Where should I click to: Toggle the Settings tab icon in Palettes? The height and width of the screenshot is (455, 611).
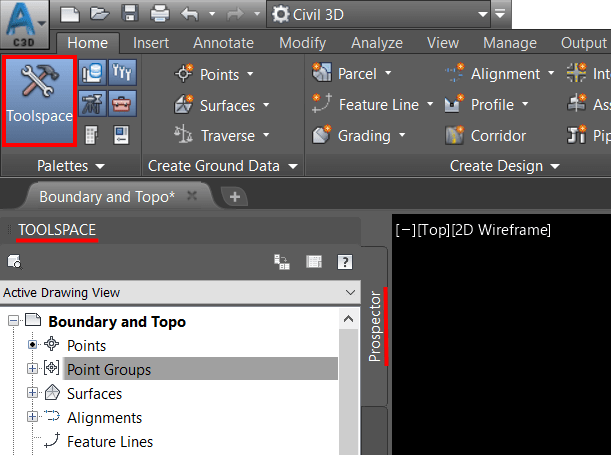(x=122, y=72)
